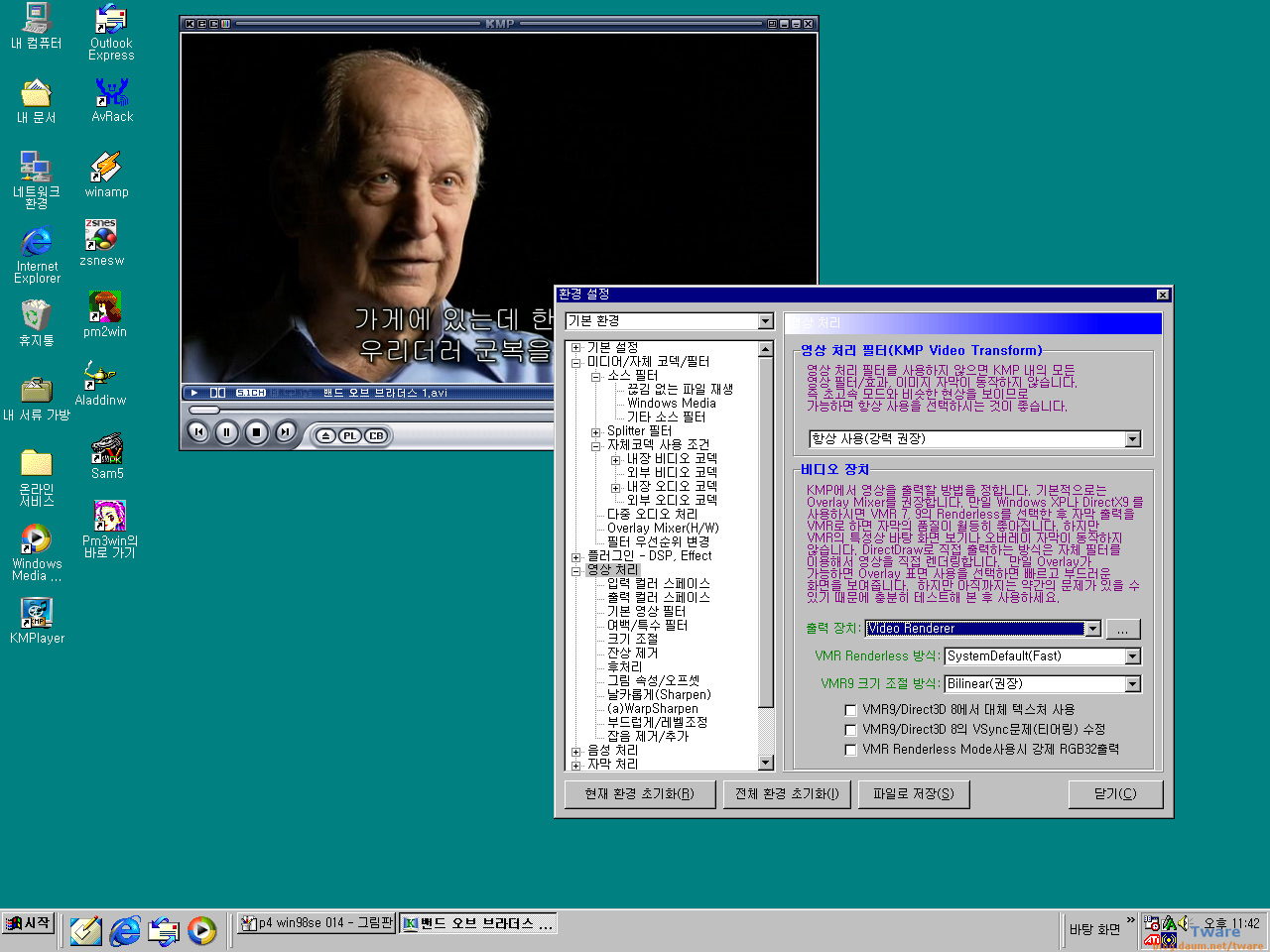Enable VMR9/Direct3D 8에서 대체 텍스처 사용 checkbox

coord(850,710)
